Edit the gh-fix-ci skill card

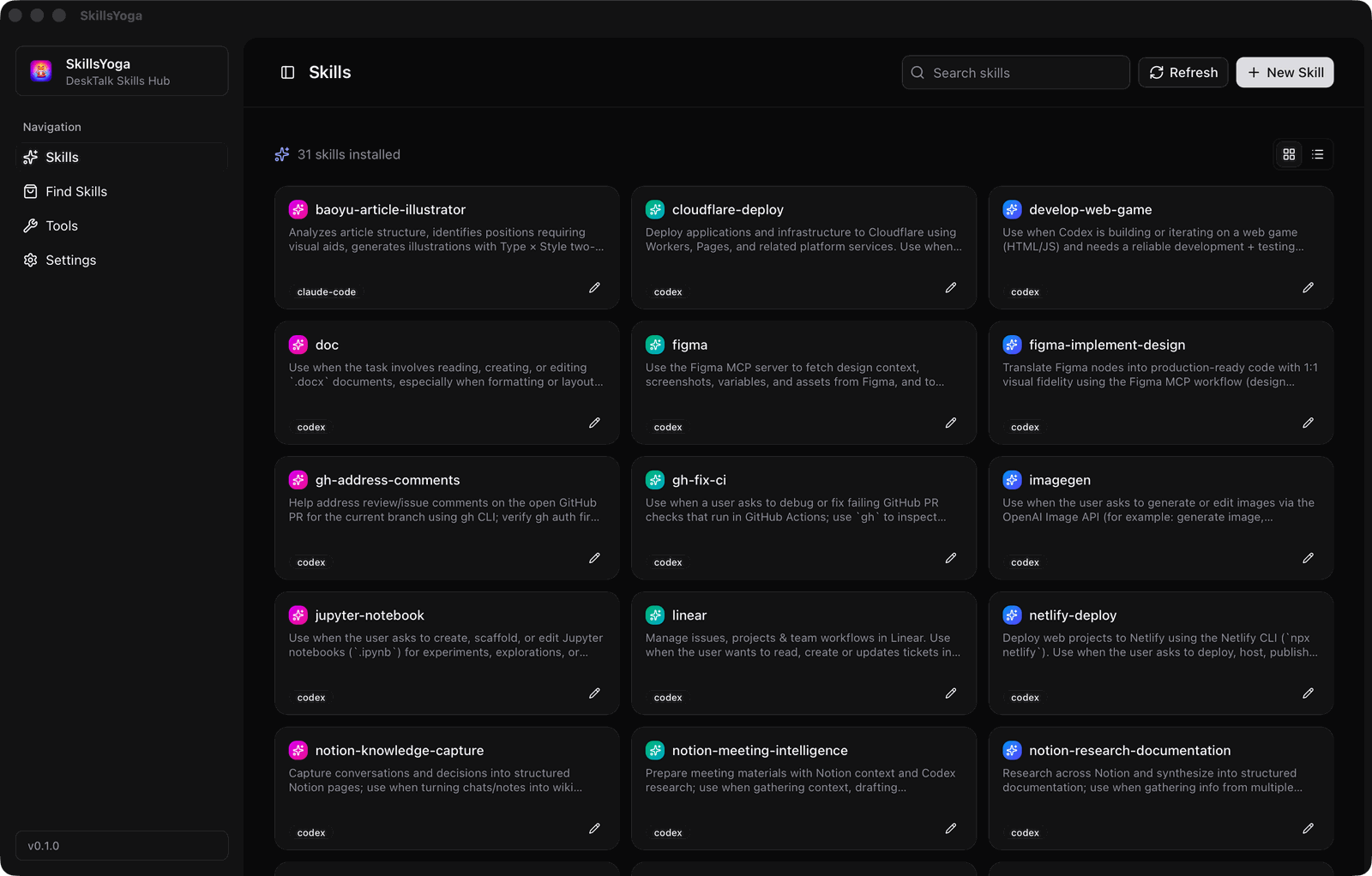[951, 559]
